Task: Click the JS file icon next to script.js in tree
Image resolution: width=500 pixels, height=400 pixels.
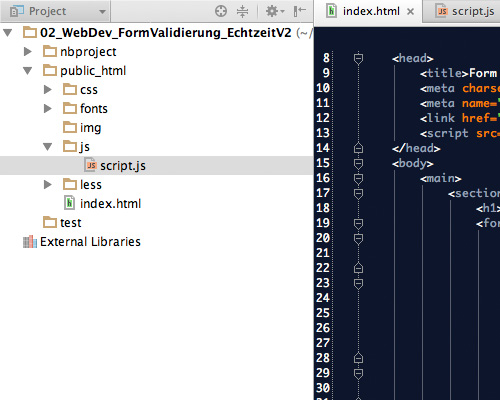Action: 90,165
